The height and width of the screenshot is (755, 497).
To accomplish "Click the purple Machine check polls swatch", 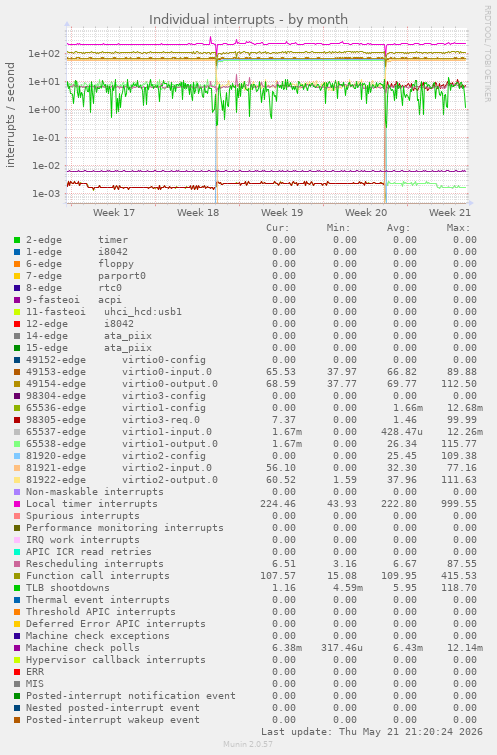I will click(x=17, y=648).
